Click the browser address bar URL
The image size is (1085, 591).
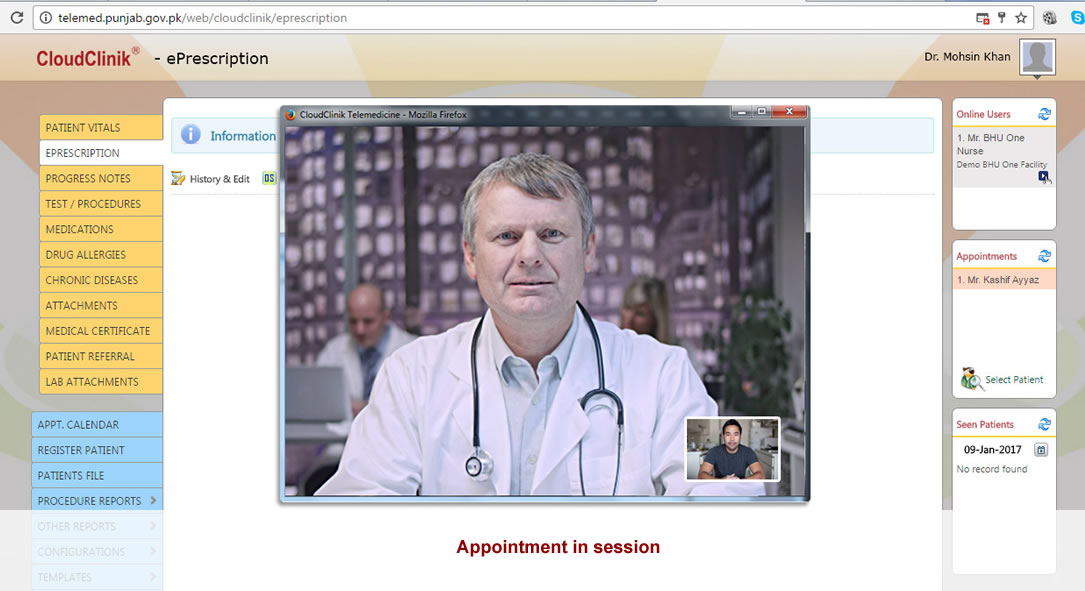tap(200, 17)
